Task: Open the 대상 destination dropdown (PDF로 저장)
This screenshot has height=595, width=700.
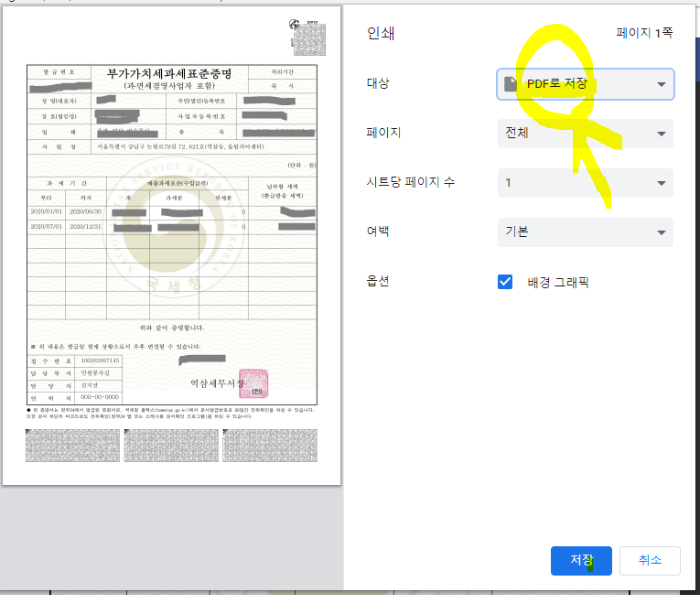Action: [585, 84]
